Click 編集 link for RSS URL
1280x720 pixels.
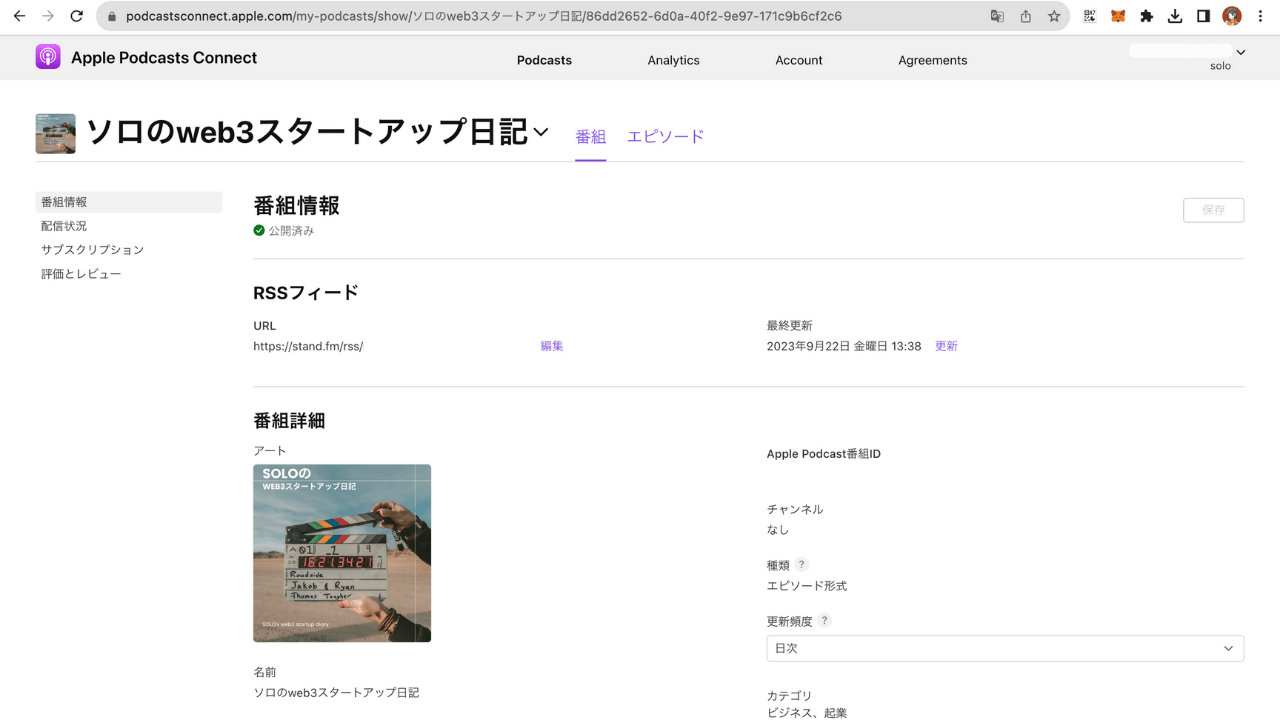[552, 346]
